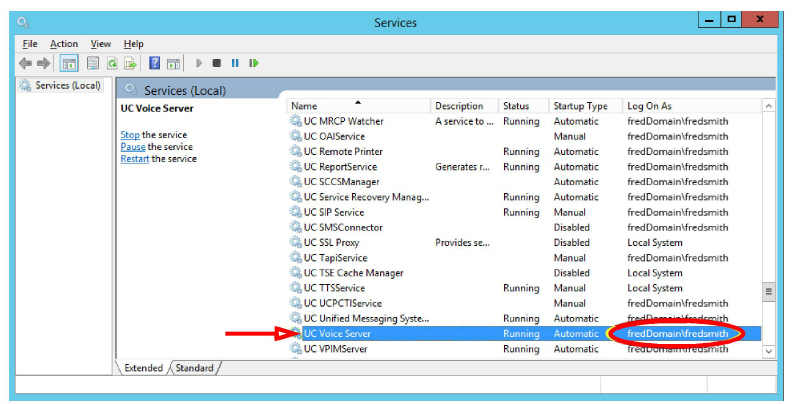This screenshot has height=404, width=792.
Task: Click the scrollbar up arrow
Action: pos(769,106)
